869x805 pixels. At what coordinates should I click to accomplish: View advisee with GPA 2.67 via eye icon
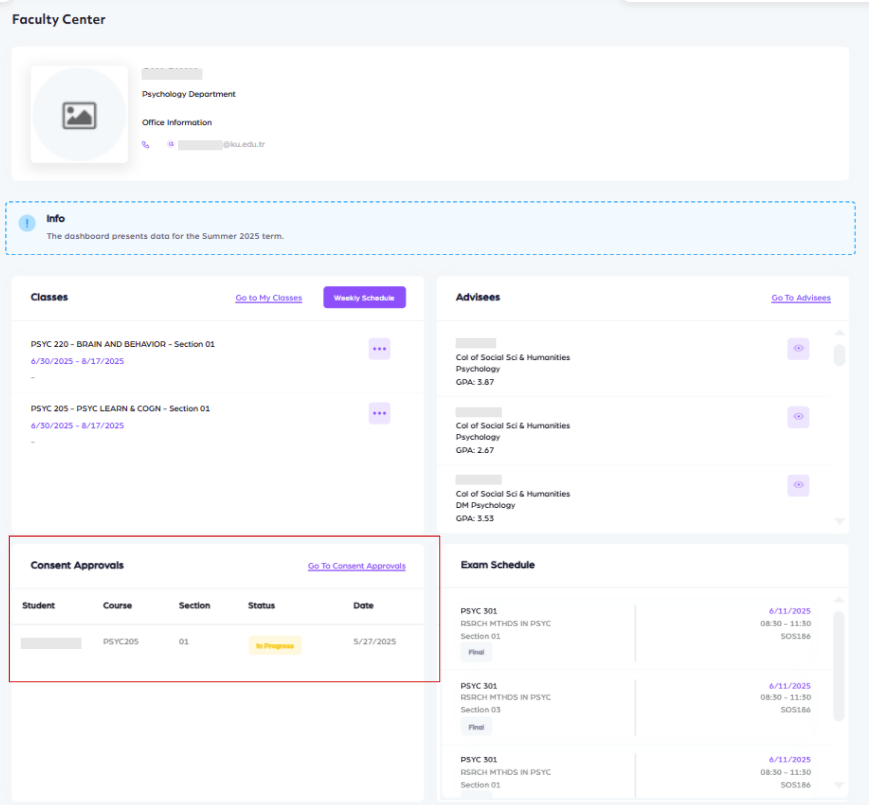pos(798,416)
